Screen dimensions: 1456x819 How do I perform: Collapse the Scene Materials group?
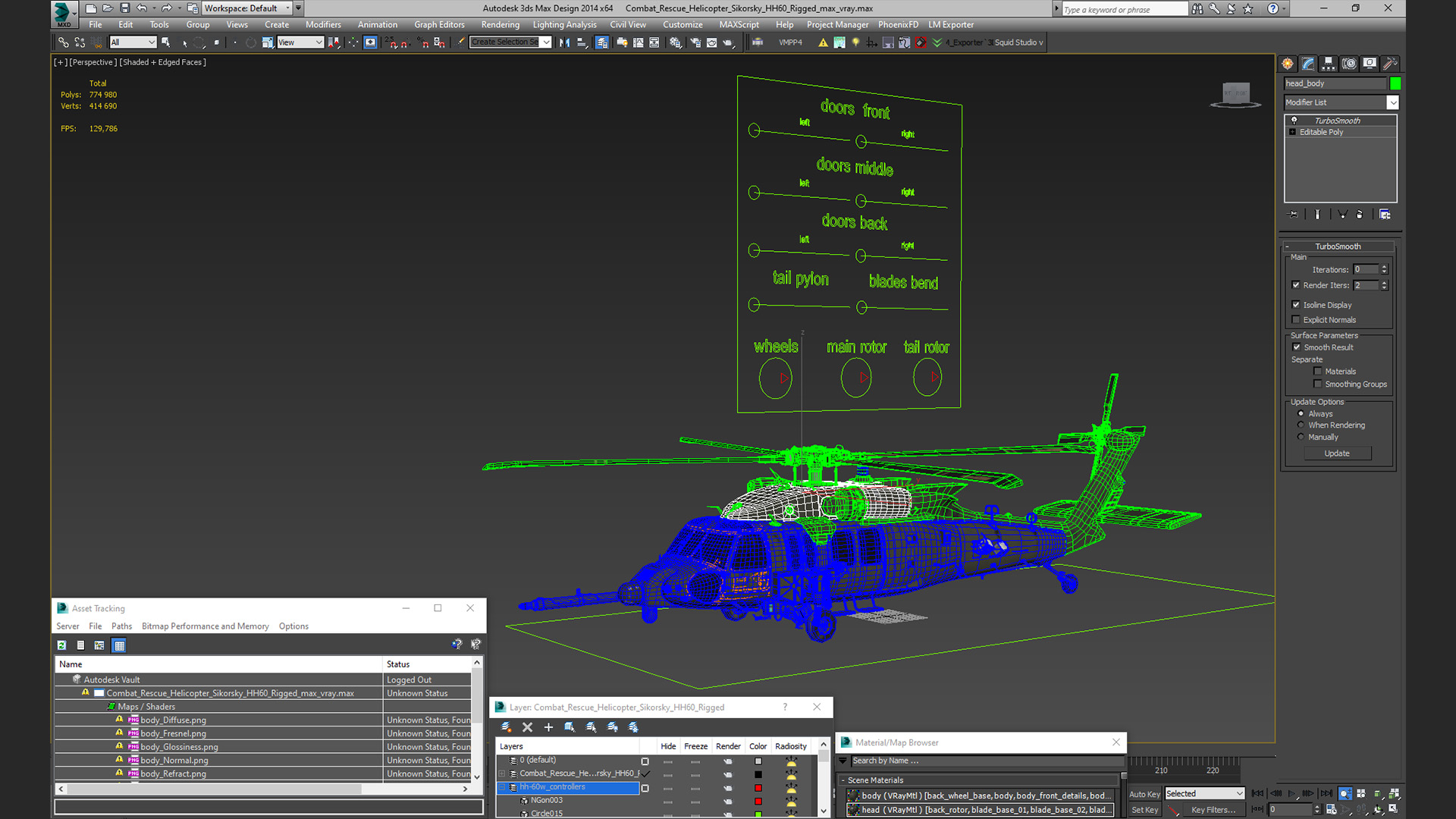tap(843, 780)
